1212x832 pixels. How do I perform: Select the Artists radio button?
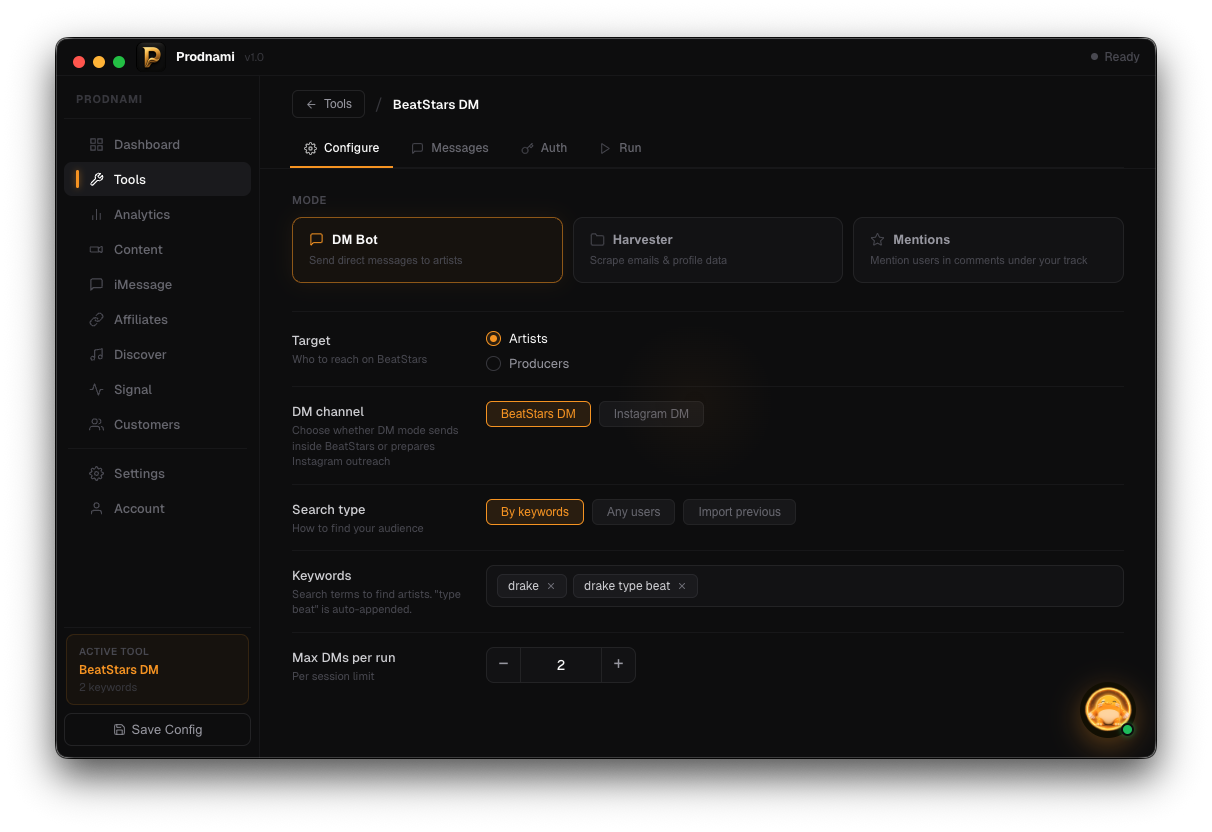(x=493, y=339)
